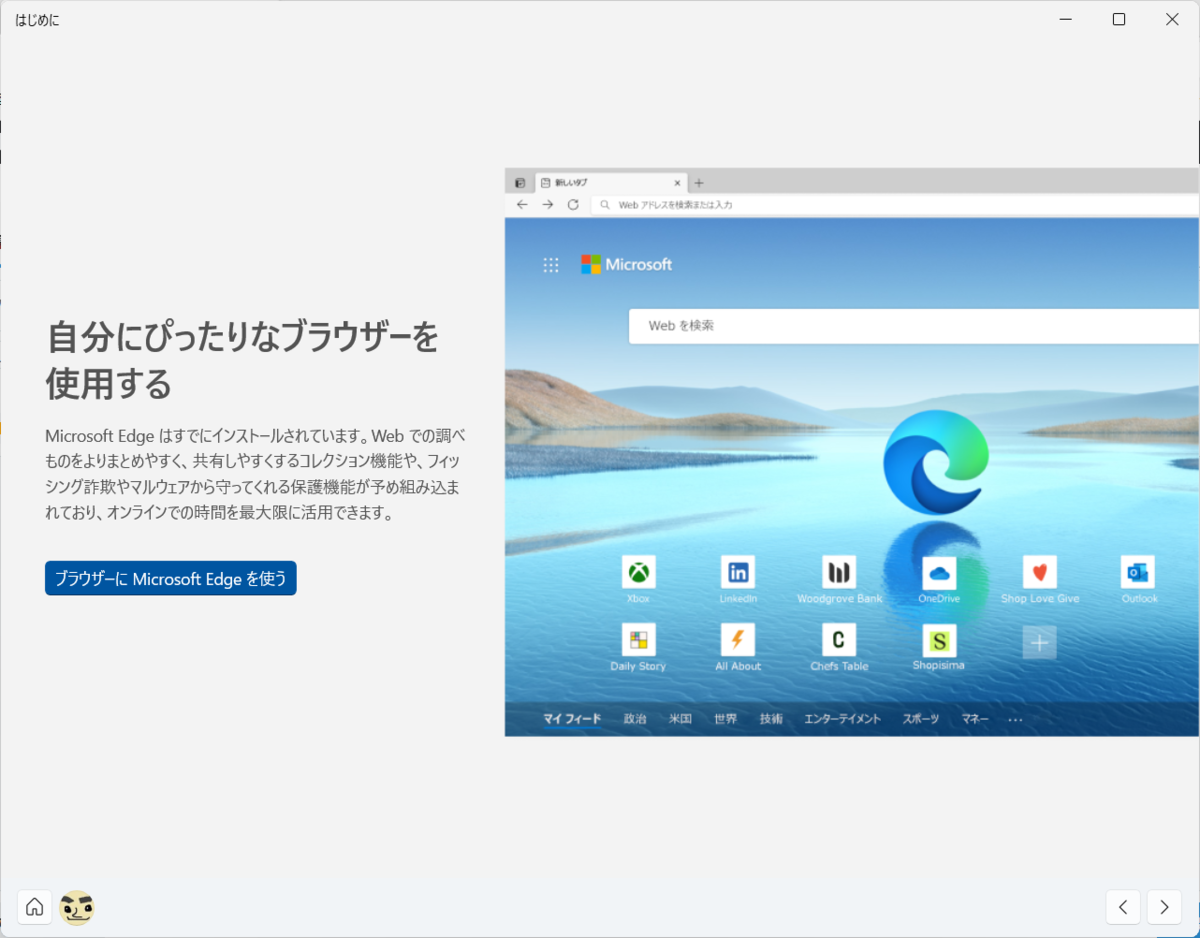Maximize the はじめに window
The width and height of the screenshot is (1200, 938).
tap(1119, 19)
